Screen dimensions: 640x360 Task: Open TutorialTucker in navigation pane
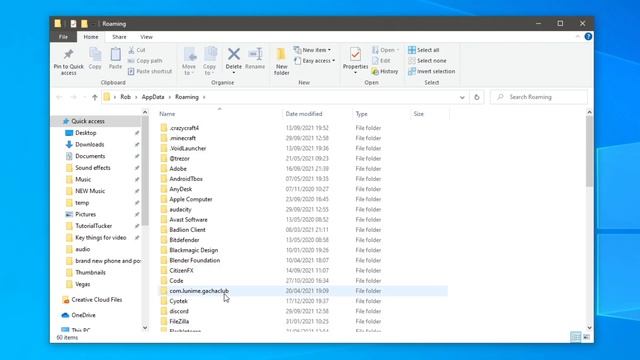tap(93, 226)
